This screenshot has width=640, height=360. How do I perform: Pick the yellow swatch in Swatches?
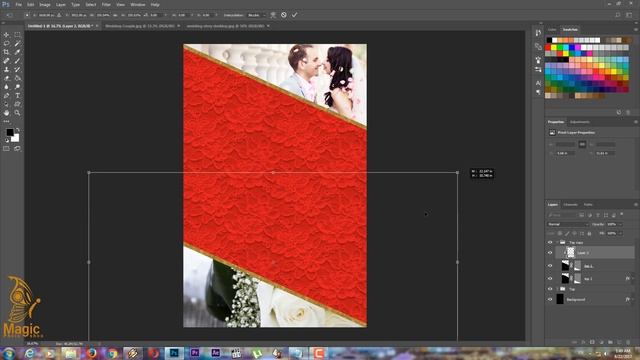click(554, 48)
